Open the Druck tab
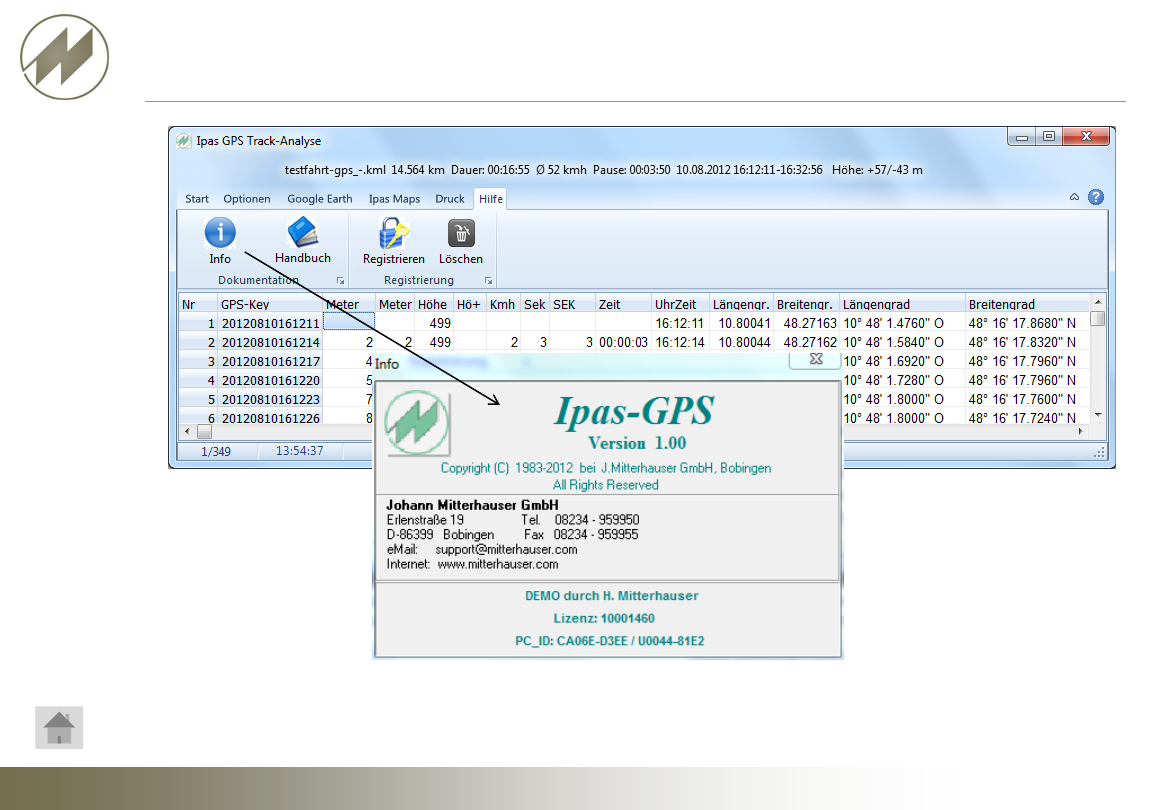The width and height of the screenshot is (1170, 810). (450, 198)
